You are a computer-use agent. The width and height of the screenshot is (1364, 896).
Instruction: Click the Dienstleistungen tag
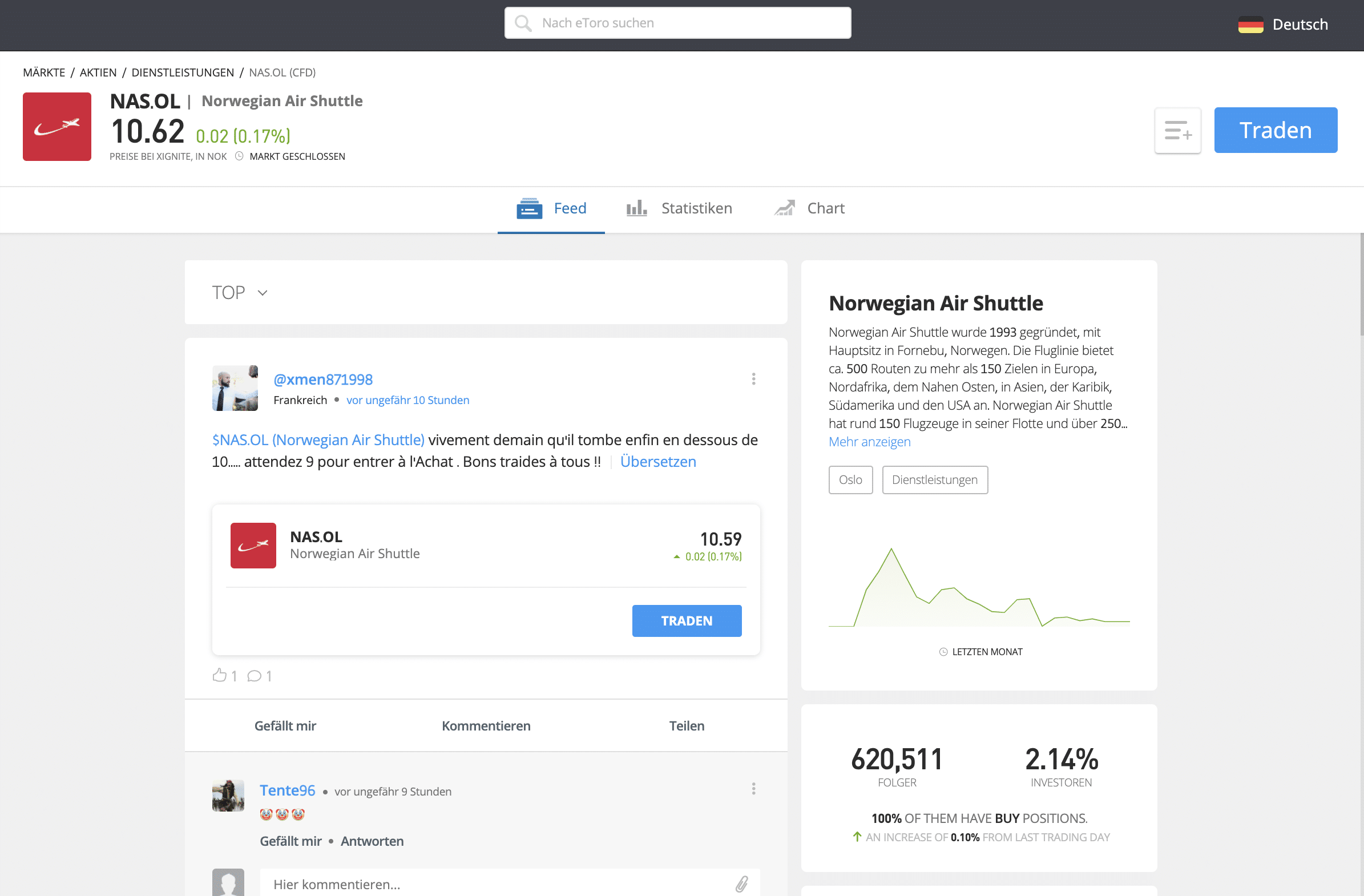pos(935,481)
